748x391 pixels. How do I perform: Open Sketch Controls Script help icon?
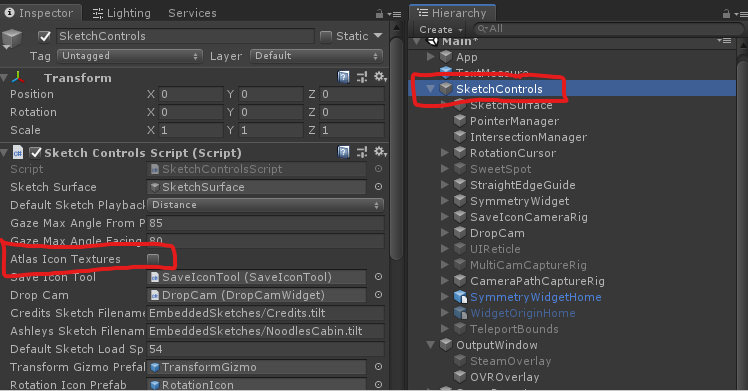point(343,152)
